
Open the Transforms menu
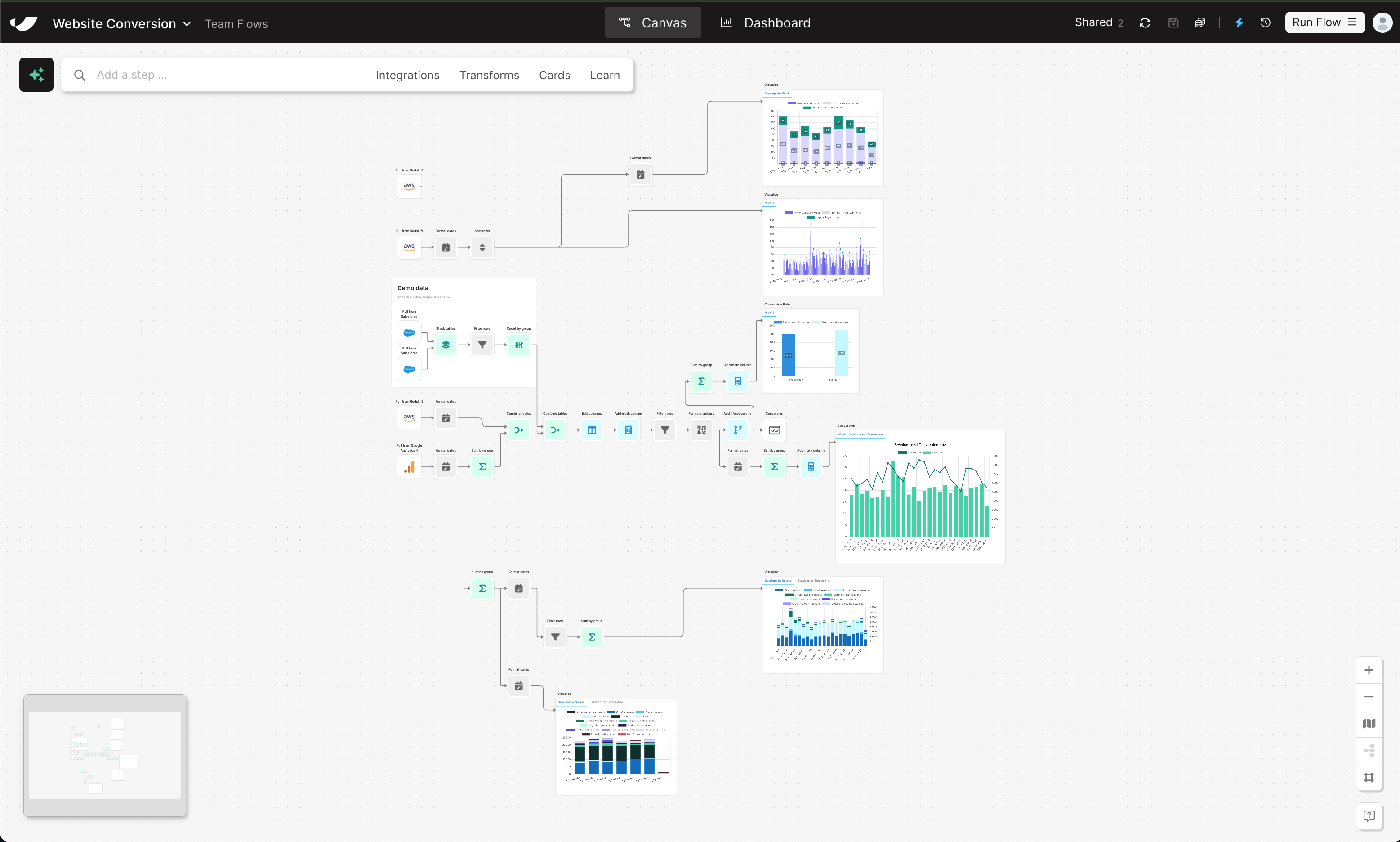point(489,75)
